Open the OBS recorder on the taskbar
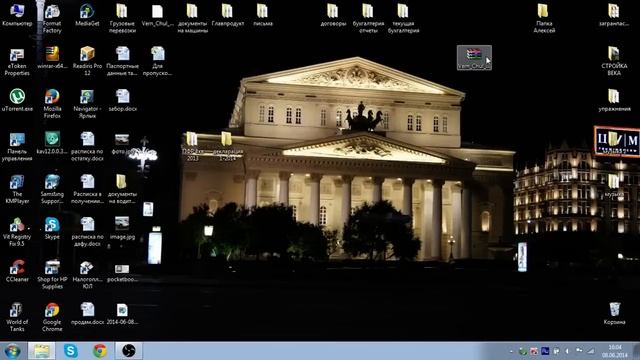The image size is (640, 360). point(129,351)
